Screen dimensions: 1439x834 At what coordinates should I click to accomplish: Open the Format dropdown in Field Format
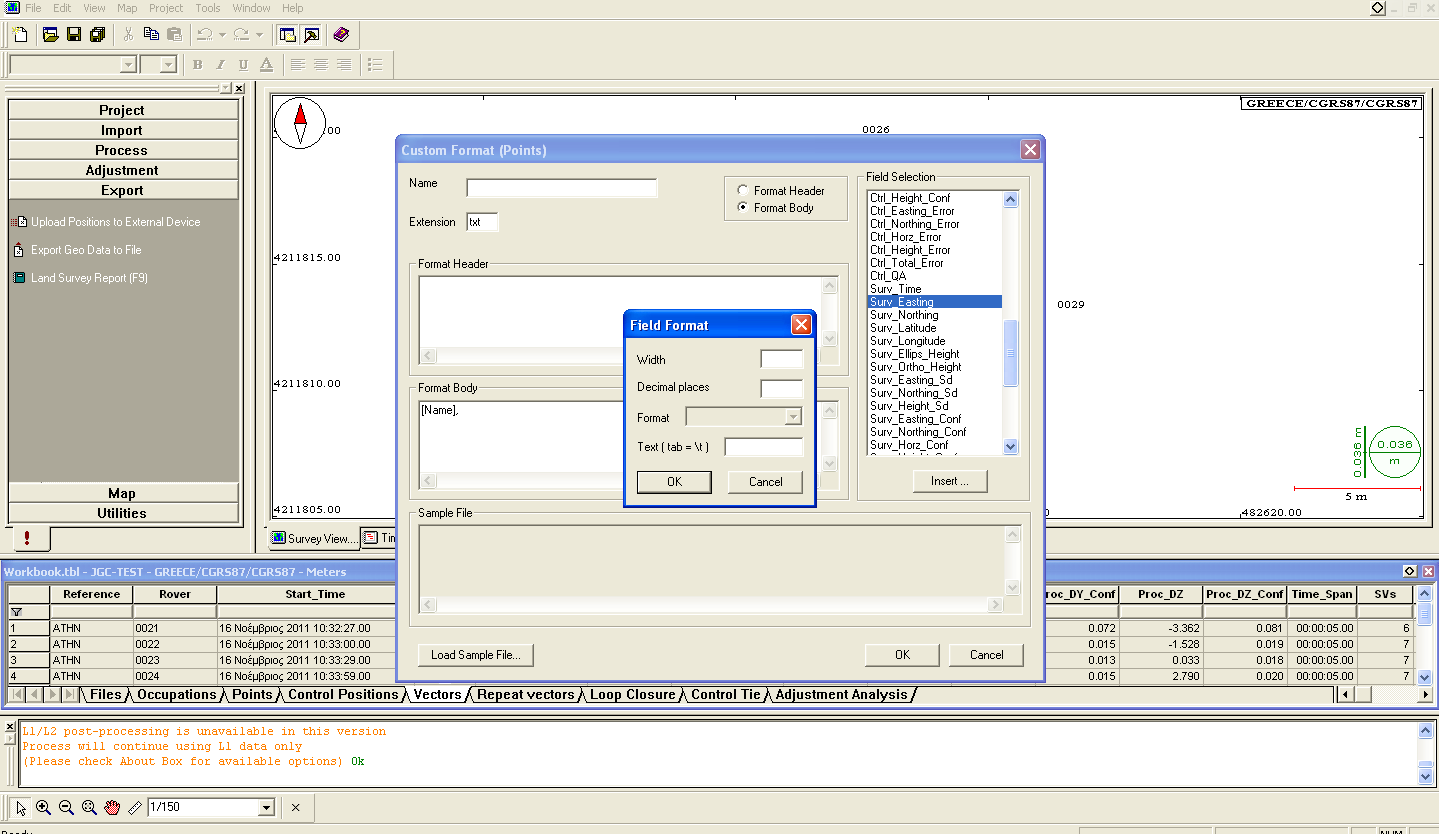(794, 417)
